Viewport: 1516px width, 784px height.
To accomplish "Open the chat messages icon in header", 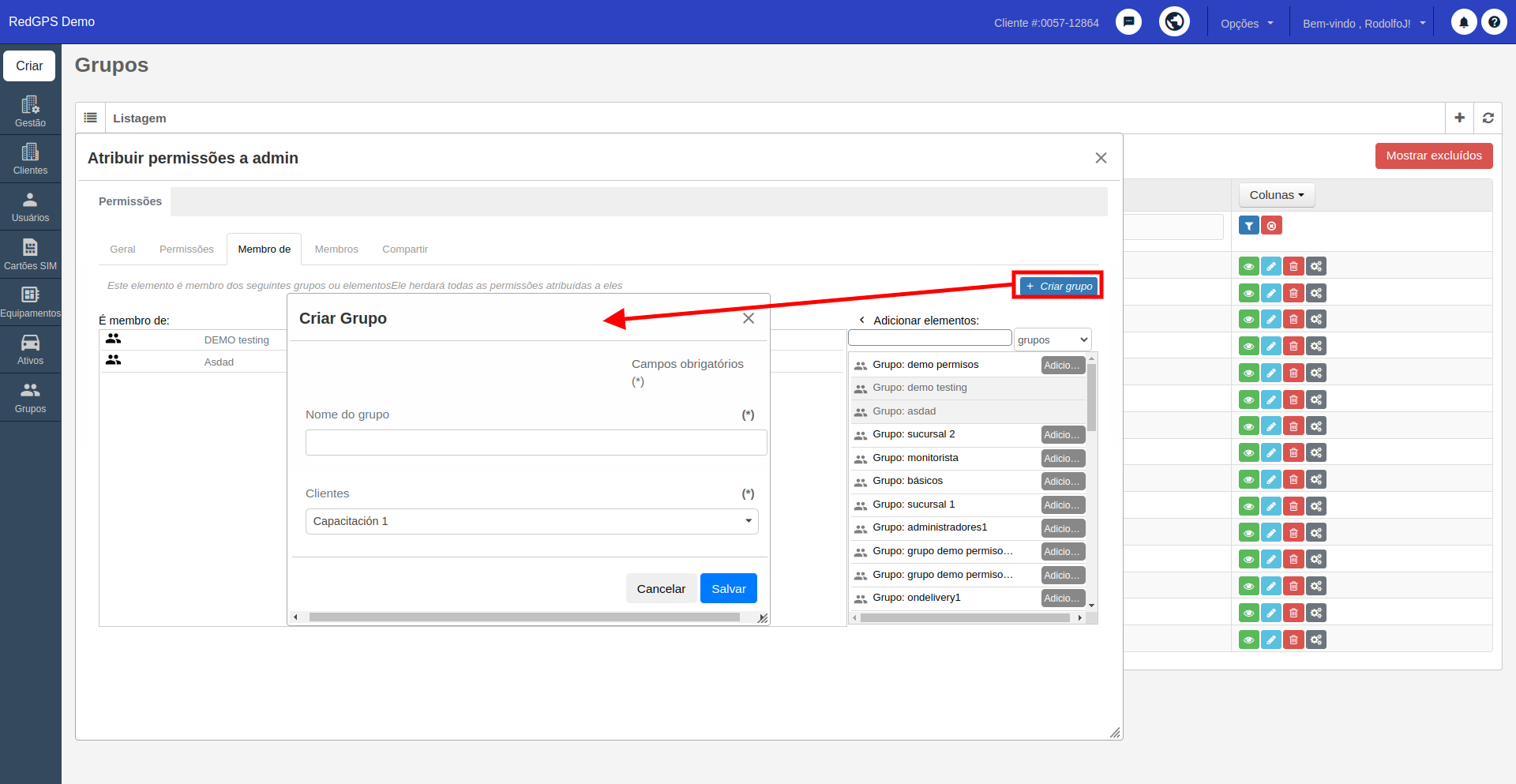I will pyautogui.click(x=1128, y=22).
